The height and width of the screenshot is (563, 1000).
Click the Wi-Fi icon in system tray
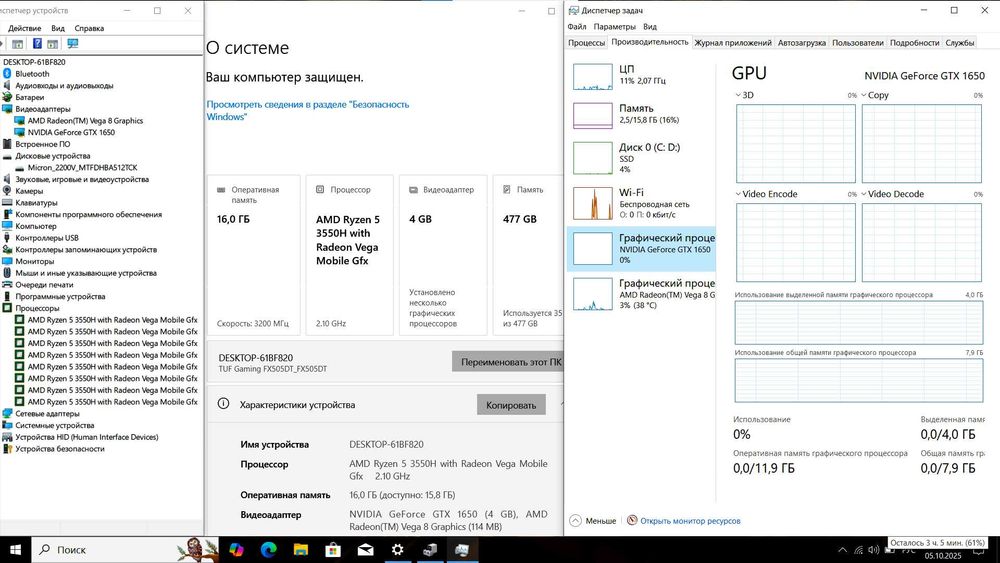[x=858, y=550]
